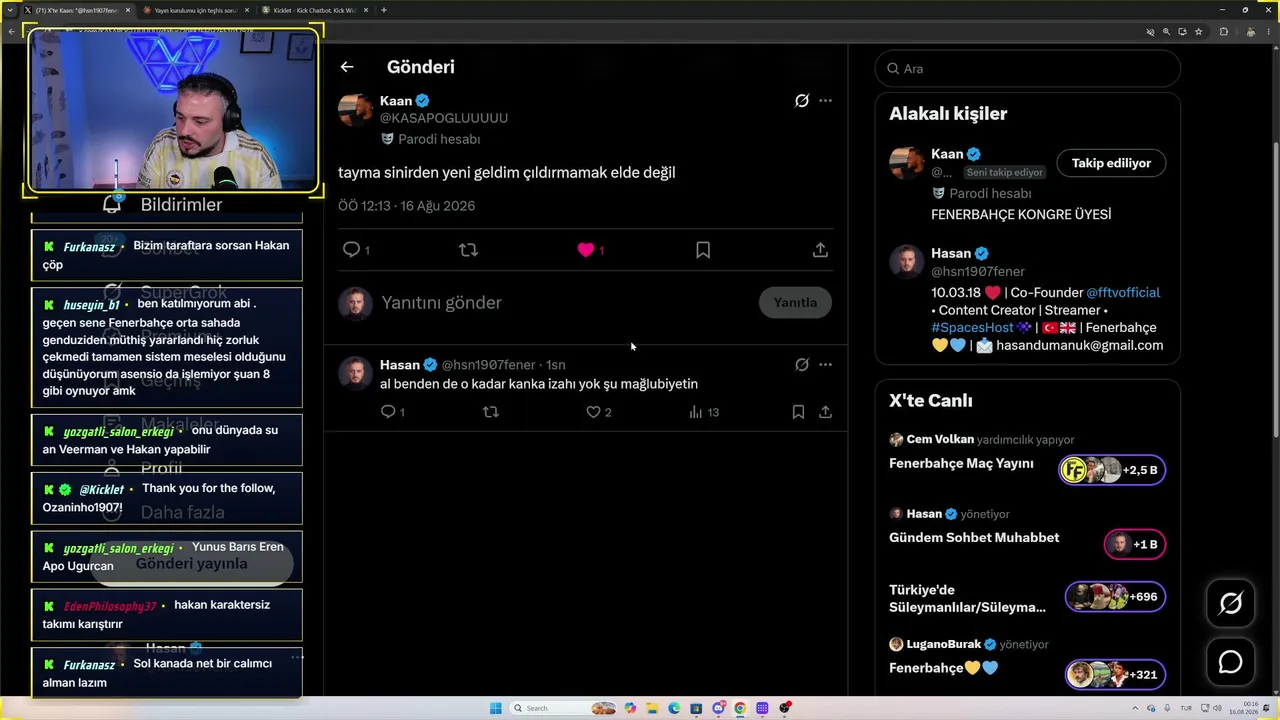
Task: Open Hasan's avatar on the reply
Action: tap(355, 374)
